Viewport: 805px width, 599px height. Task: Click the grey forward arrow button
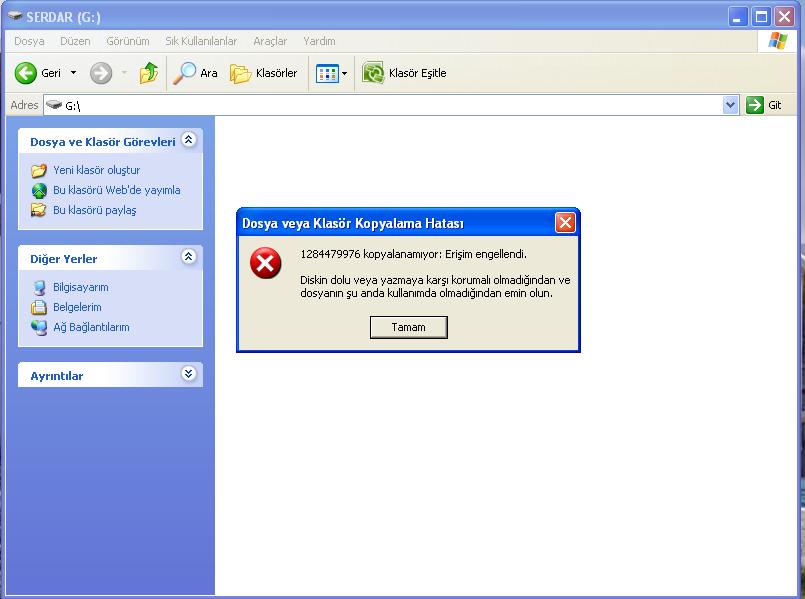pos(101,73)
